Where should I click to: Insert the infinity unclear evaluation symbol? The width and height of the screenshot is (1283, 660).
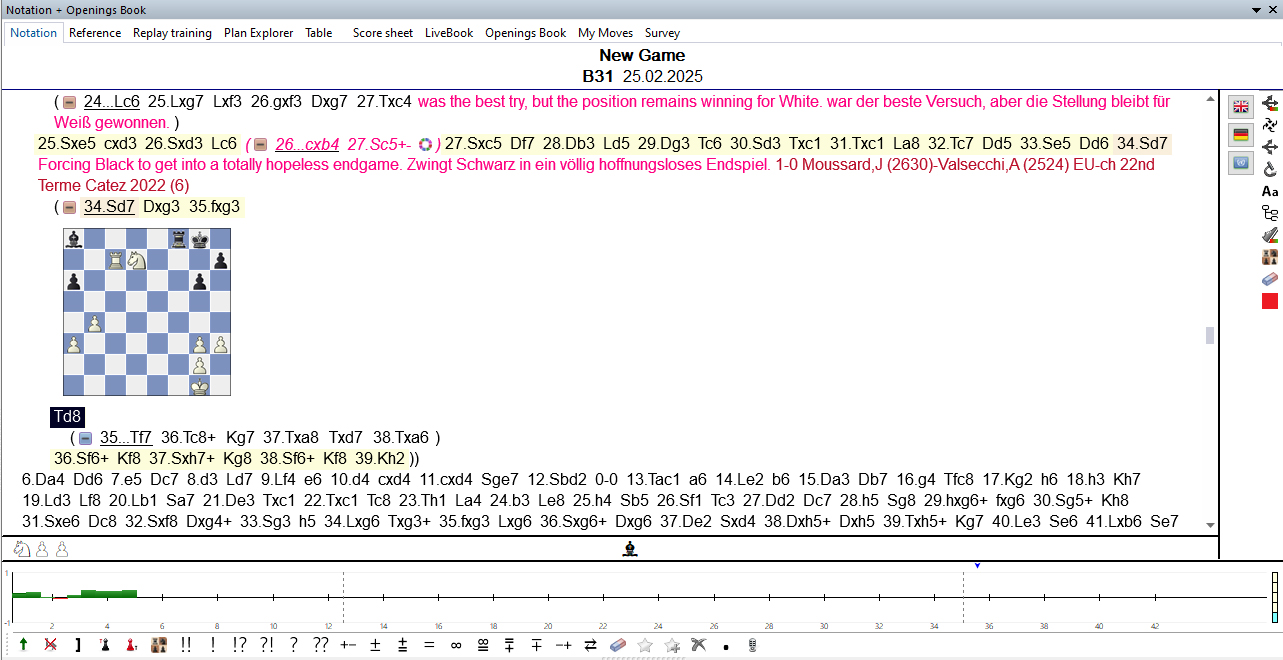pyautogui.click(x=455, y=645)
